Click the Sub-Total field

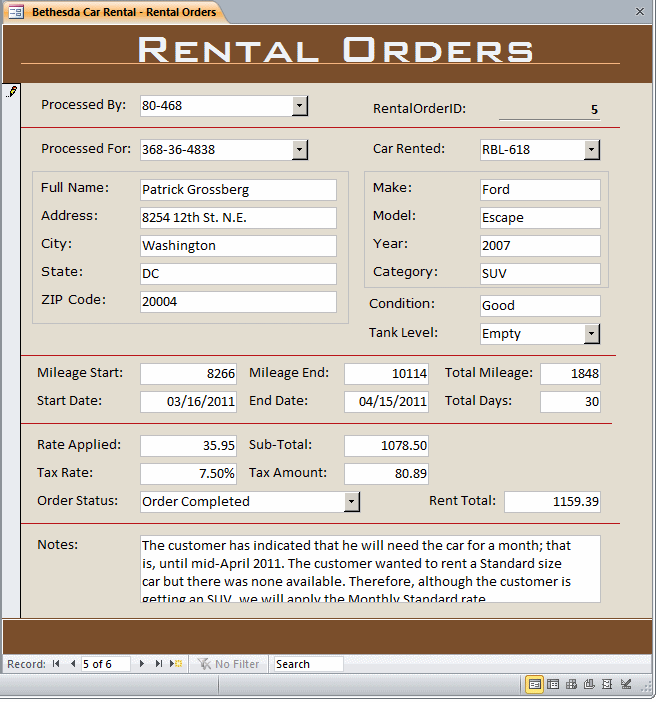[386, 446]
